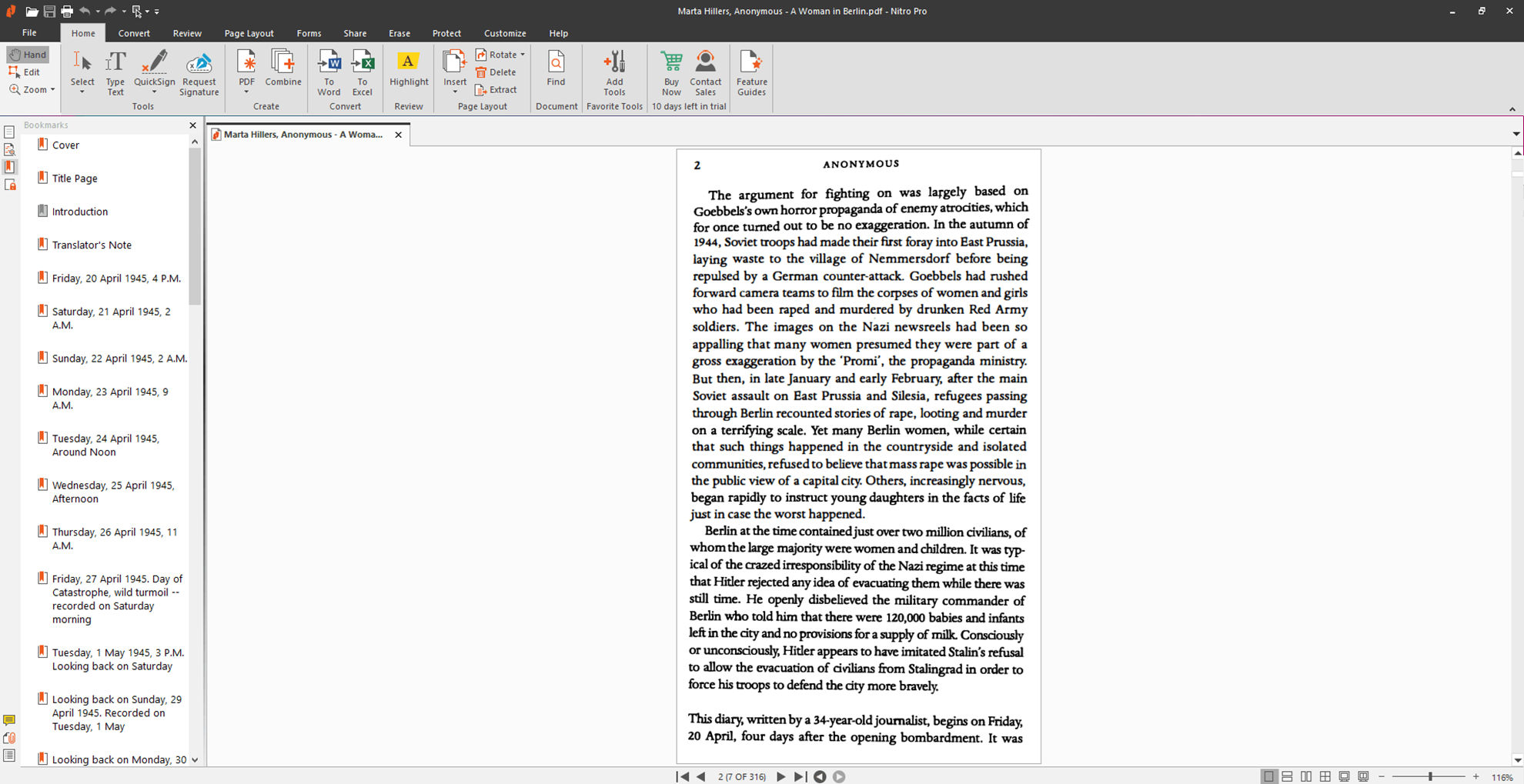Go back to previous view

[x=820, y=777]
